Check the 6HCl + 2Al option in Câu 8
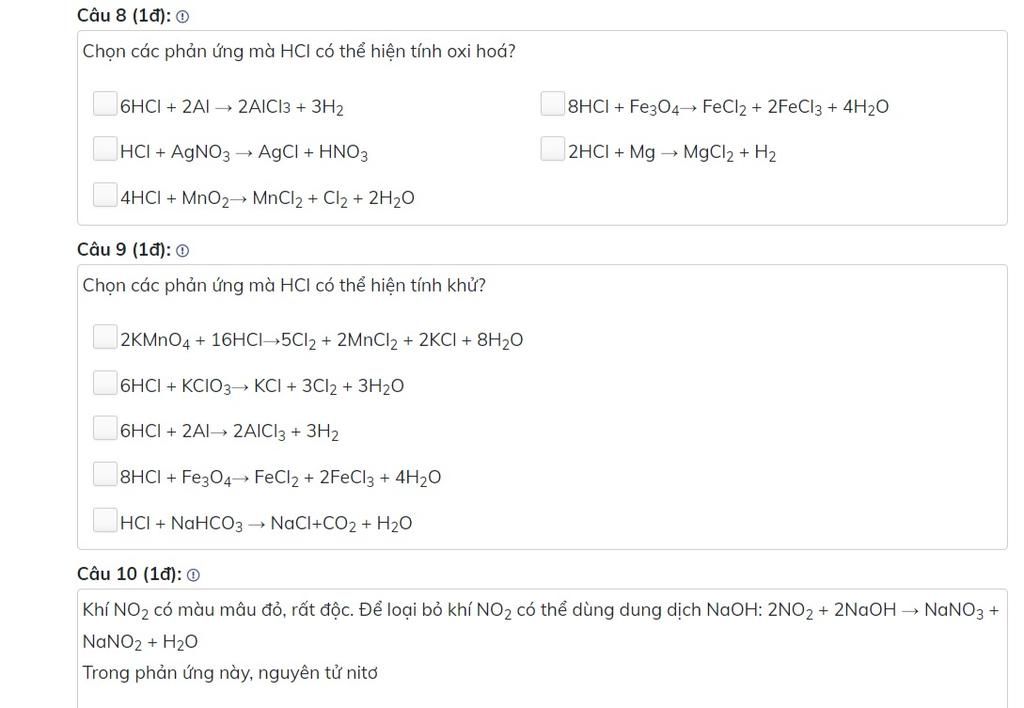The image size is (1024, 708). (104, 103)
